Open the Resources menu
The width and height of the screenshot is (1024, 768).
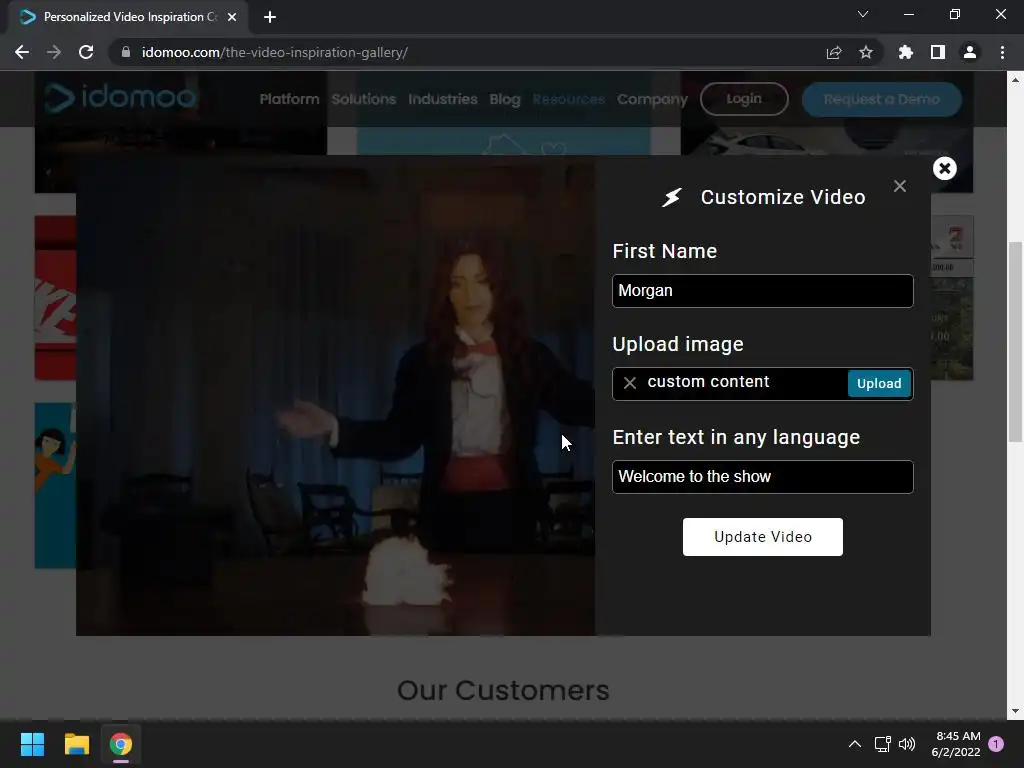tap(569, 99)
